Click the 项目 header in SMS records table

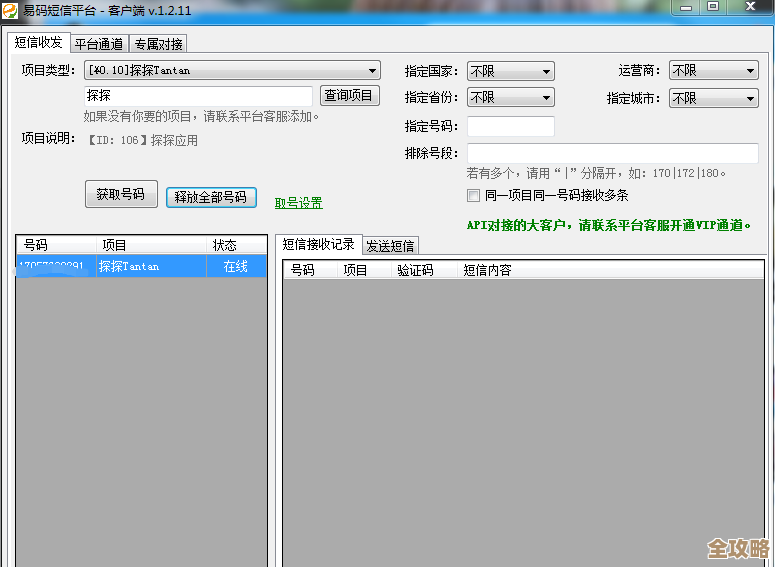point(365,270)
